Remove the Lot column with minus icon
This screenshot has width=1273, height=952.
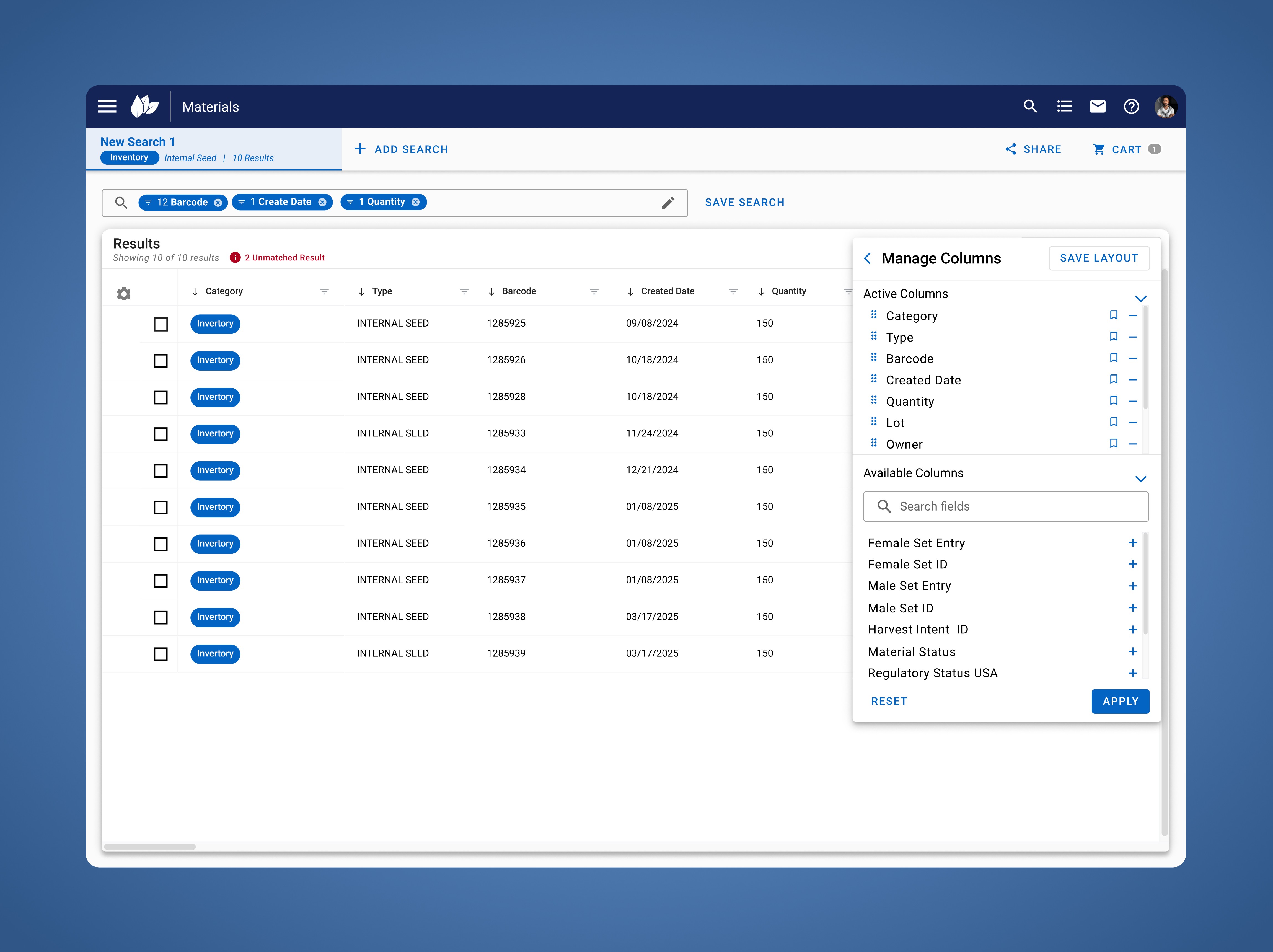coord(1133,423)
